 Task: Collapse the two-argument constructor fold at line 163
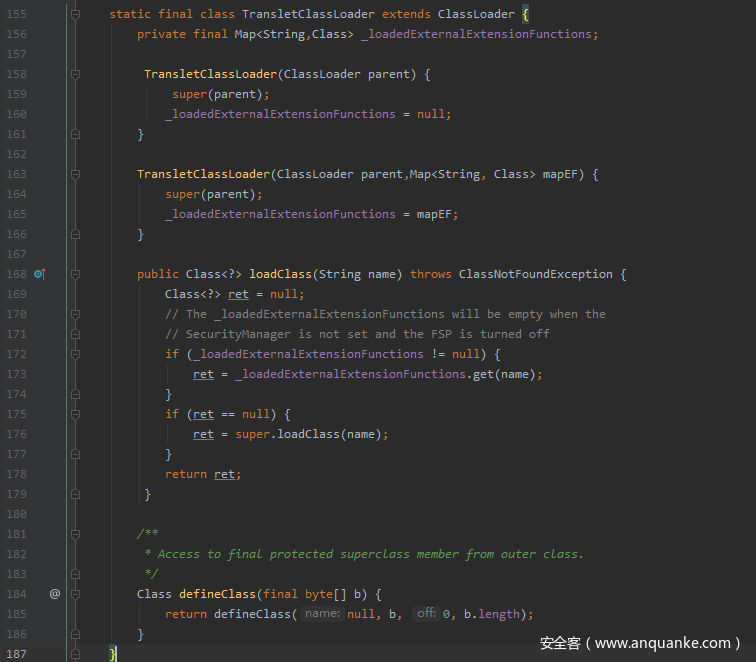point(76,174)
